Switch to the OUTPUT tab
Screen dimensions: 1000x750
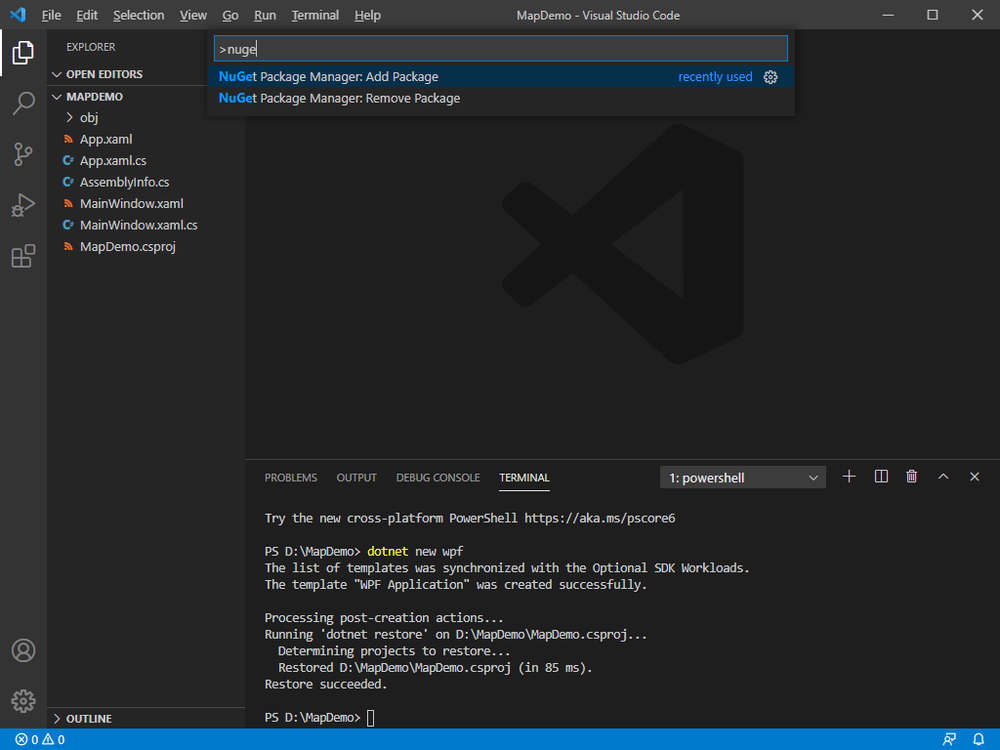pos(356,477)
